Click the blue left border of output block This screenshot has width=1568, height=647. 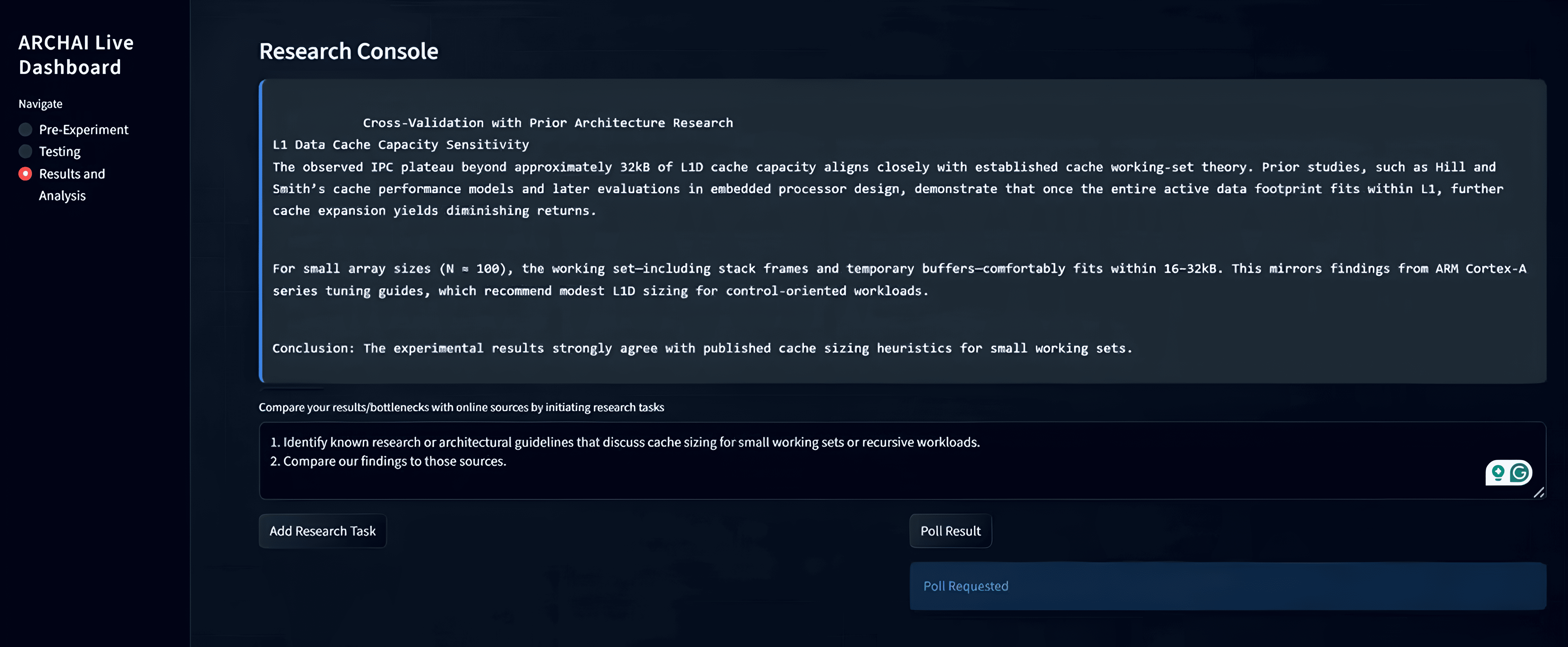coord(262,231)
